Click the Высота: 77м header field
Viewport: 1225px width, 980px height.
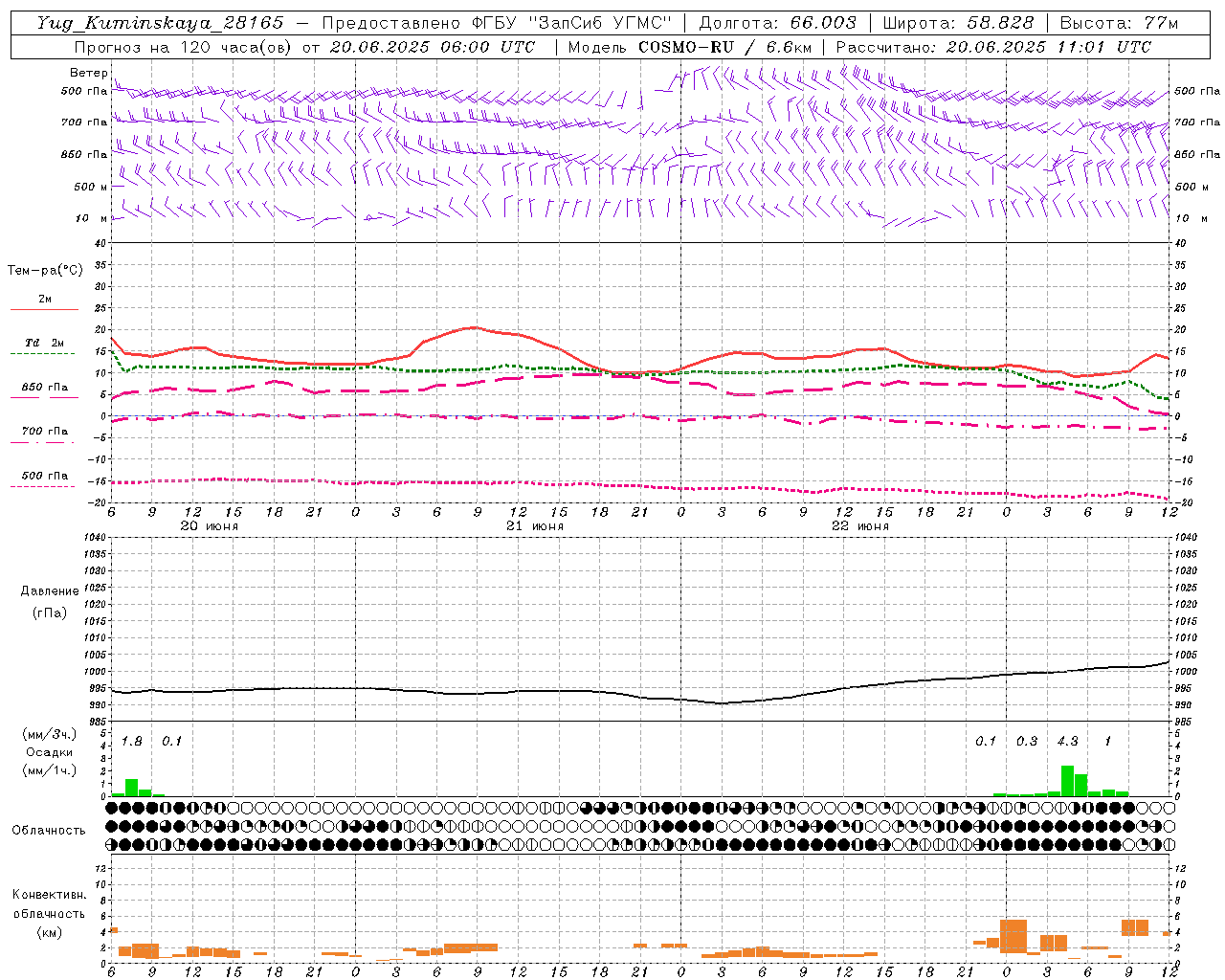coord(1119,23)
